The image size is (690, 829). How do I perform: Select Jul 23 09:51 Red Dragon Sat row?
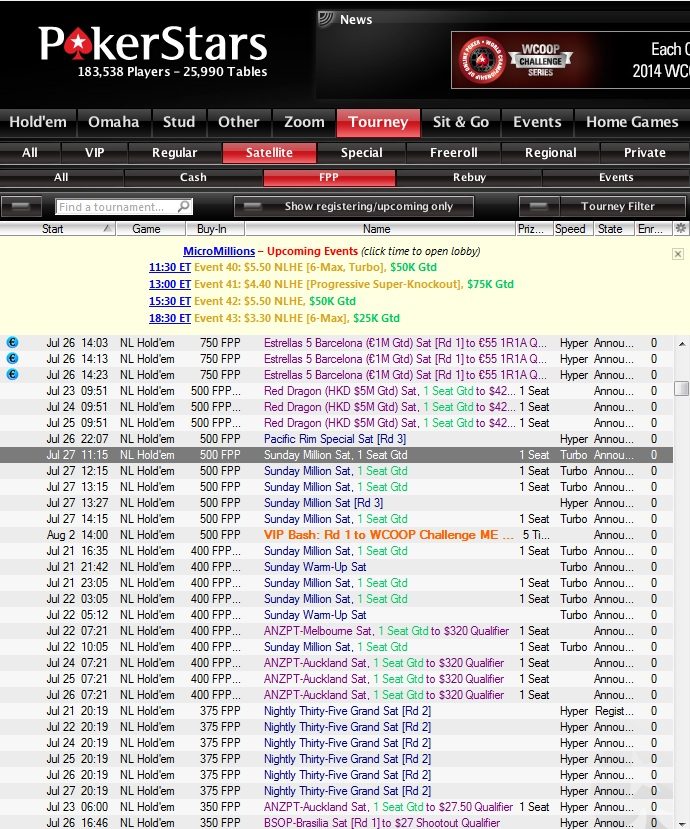336,391
